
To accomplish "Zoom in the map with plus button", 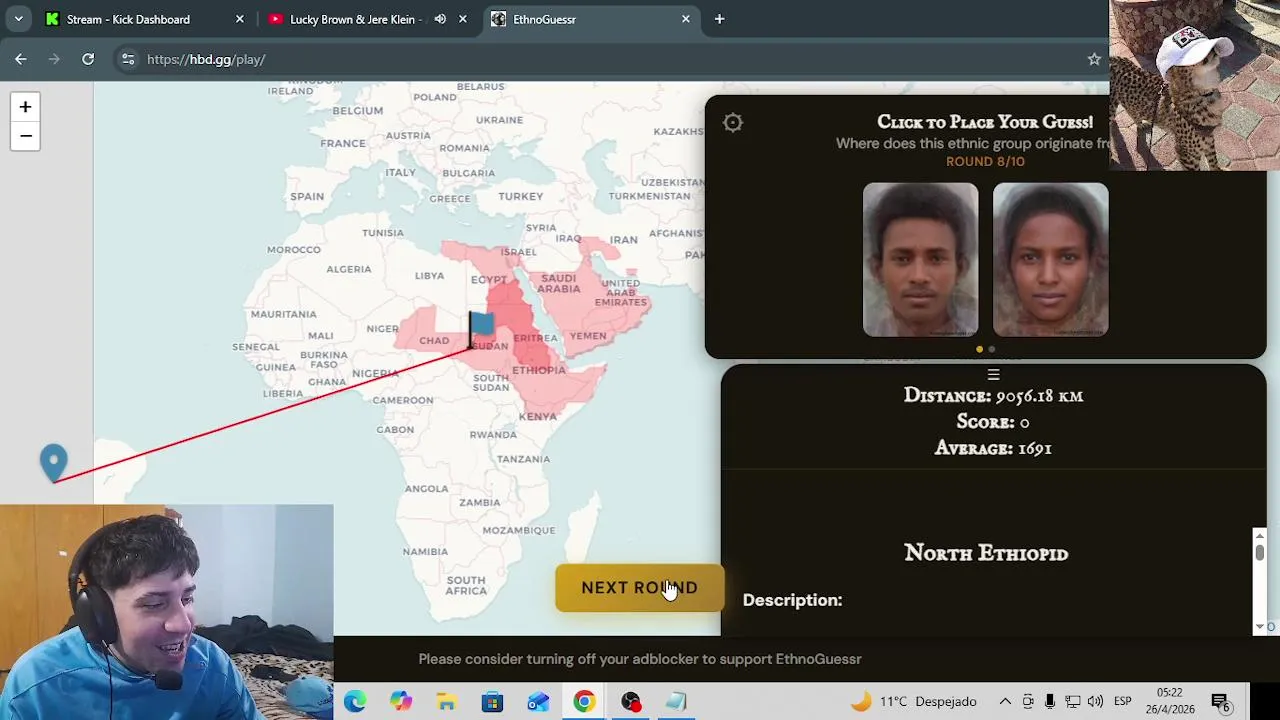I will (25, 107).
